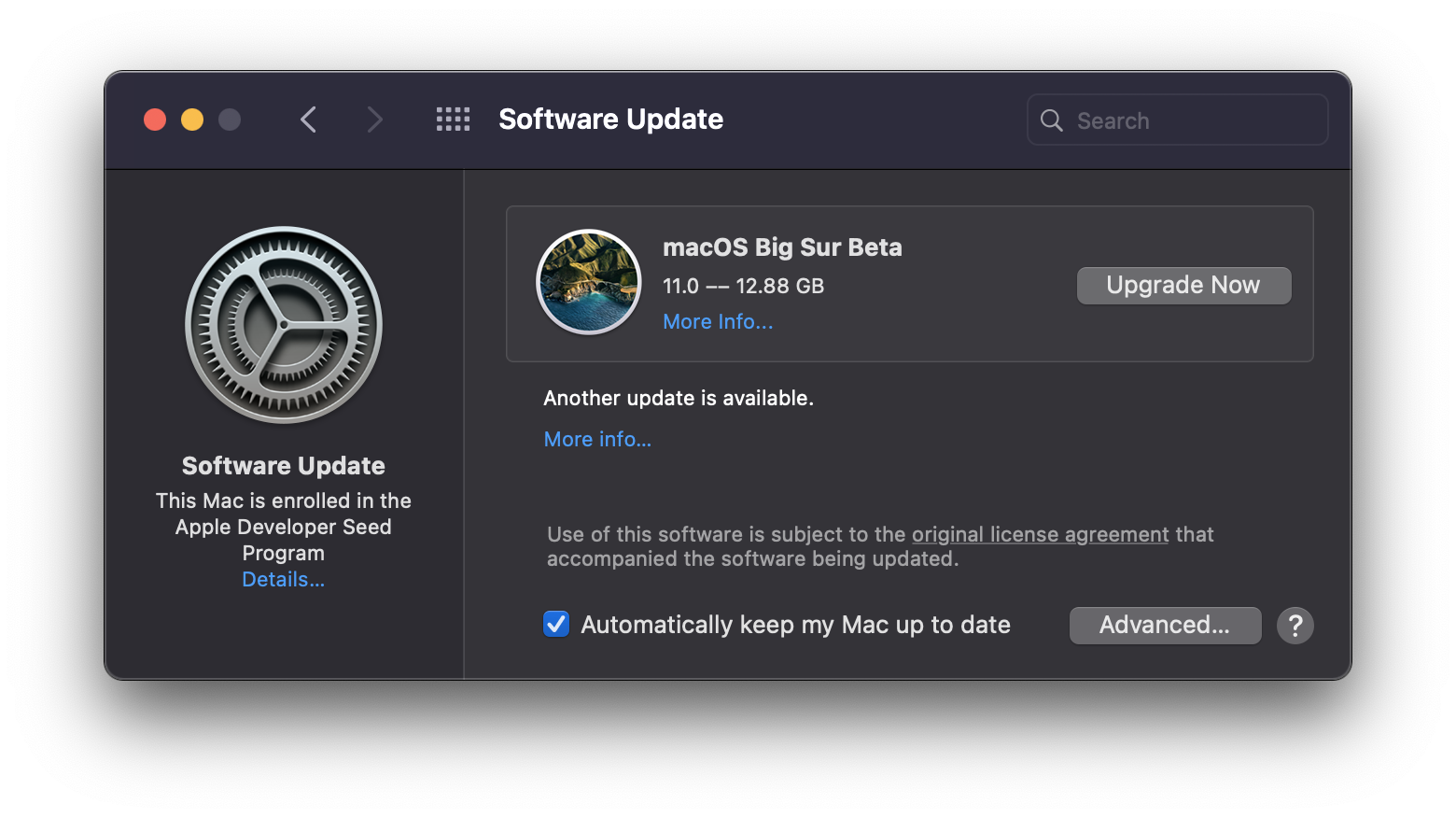Screen dimensions: 1456x818
Task: Open help with the question mark button
Action: [x=1295, y=626]
